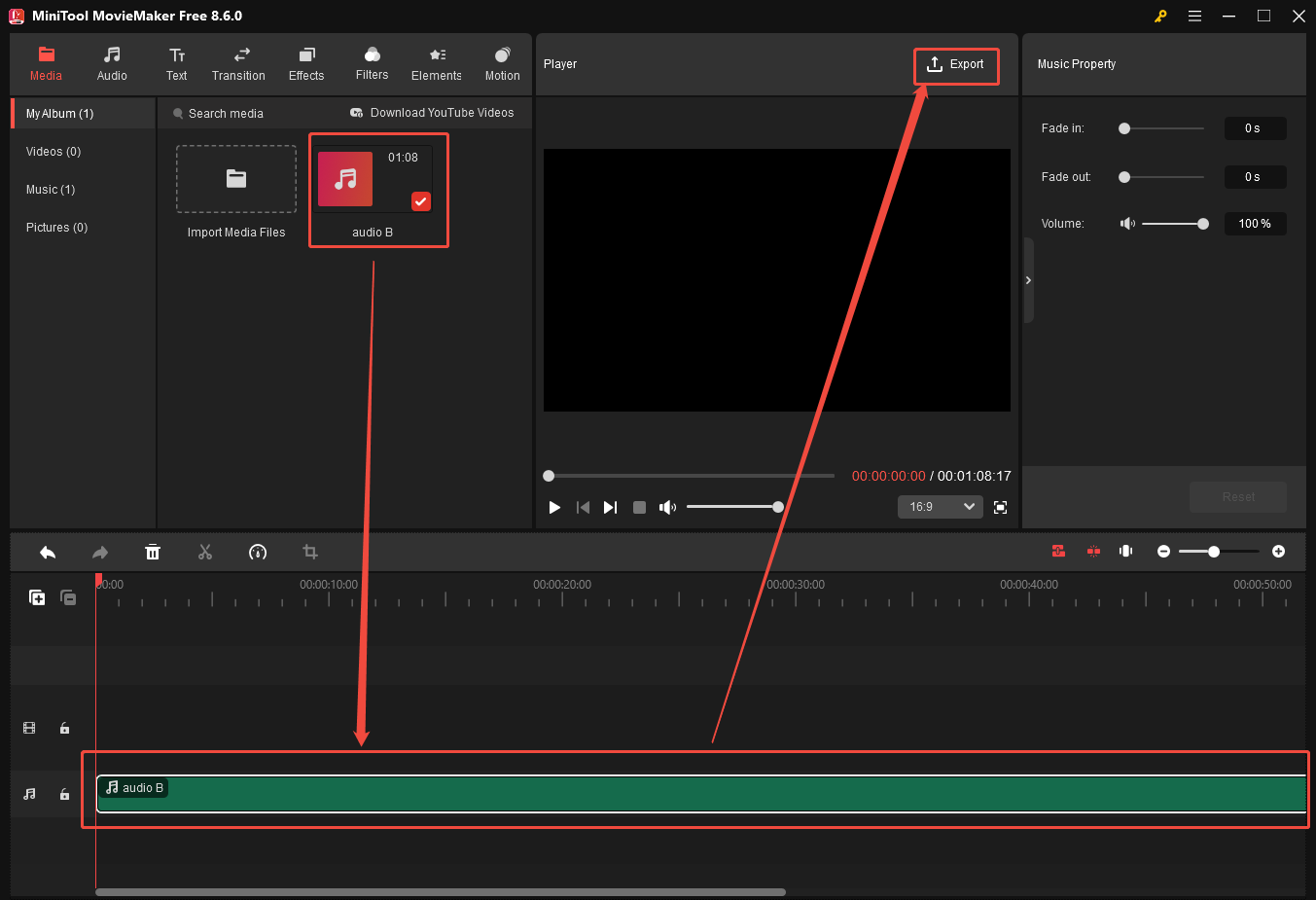
Task: Collapse the Music Property panel arrow
Action: 1028,280
